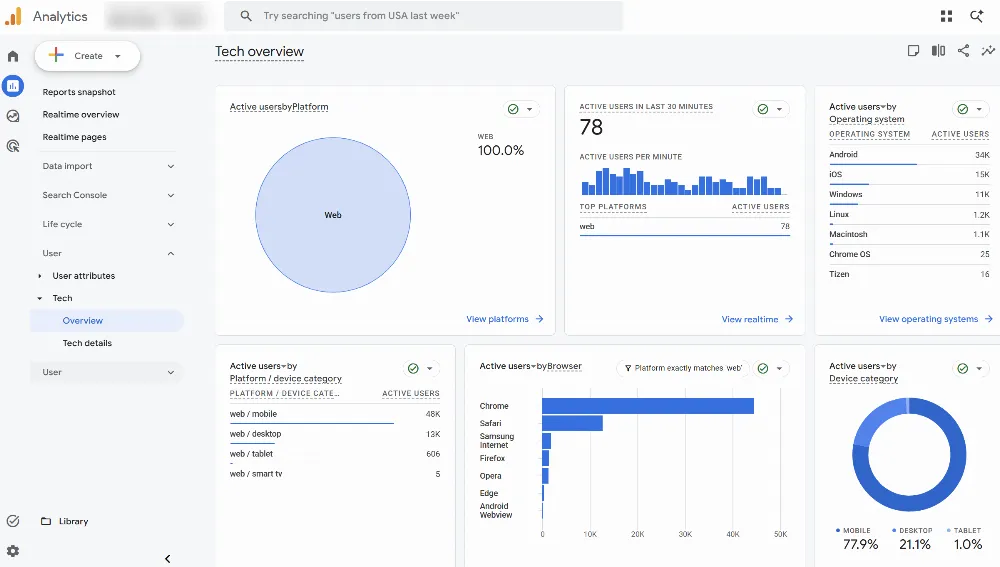Click the search magnifier icon
Image resolution: width=1000 pixels, height=567 pixels.
click(246, 16)
